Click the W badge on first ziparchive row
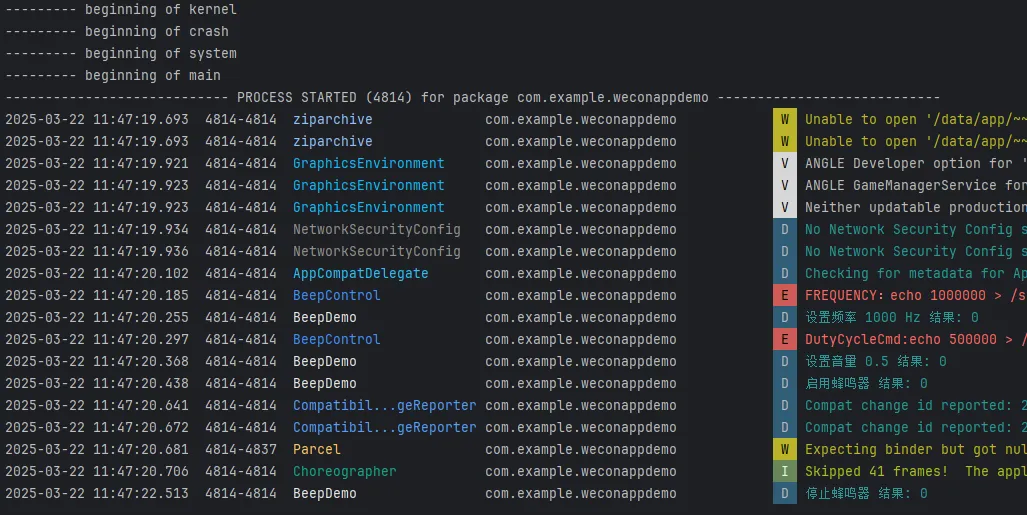This screenshot has height=515, width=1027. point(784,120)
